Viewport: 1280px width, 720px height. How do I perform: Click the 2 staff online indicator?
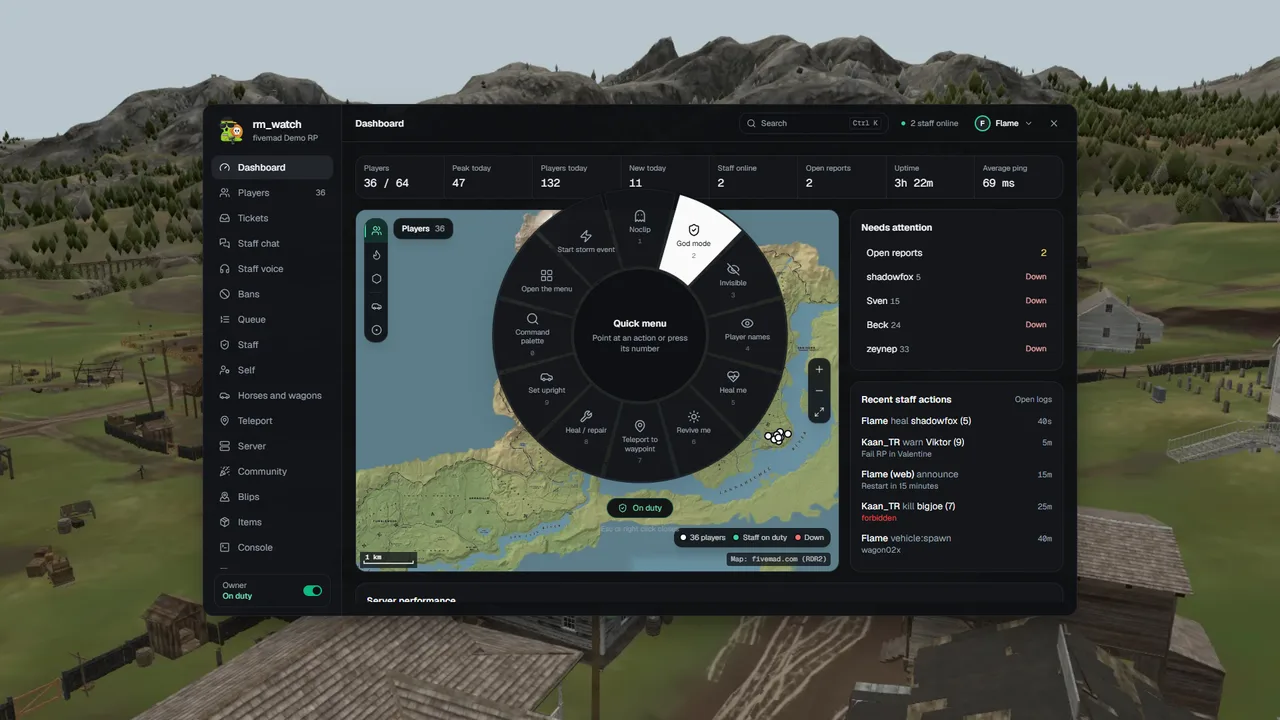pos(929,123)
